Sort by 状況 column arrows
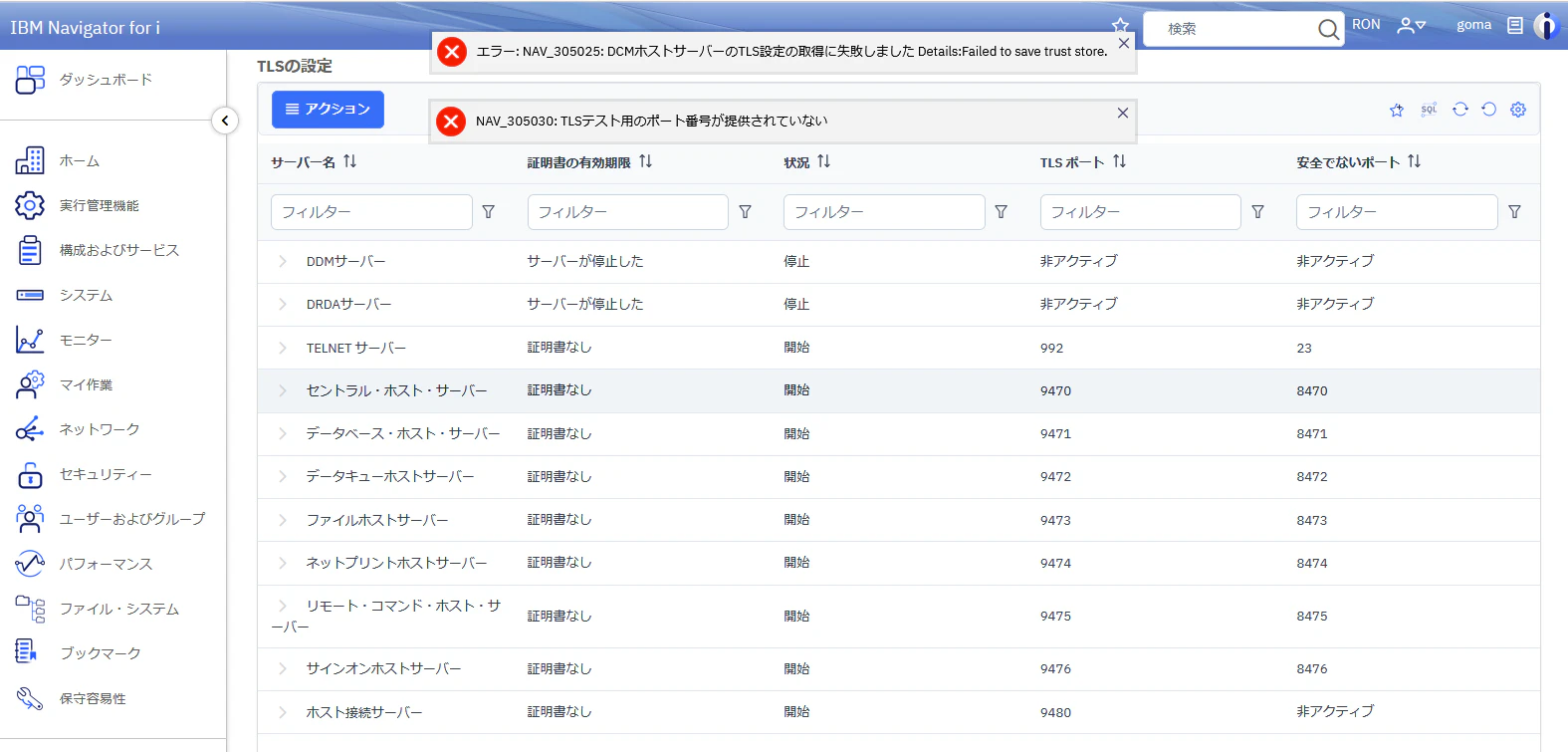The width and height of the screenshot is (1568, 752). pos(823,161)
